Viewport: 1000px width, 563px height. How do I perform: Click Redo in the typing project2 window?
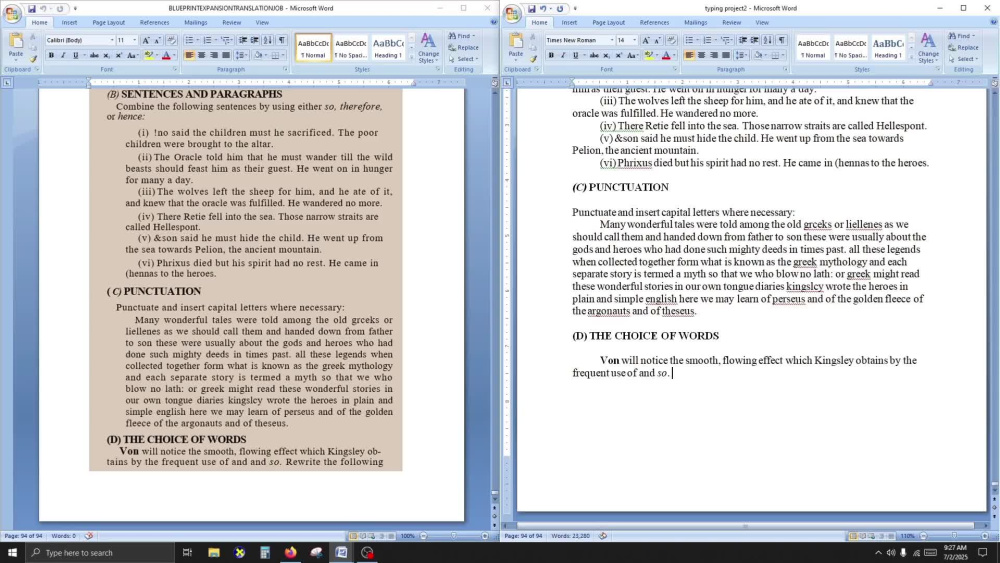[559, 8]
